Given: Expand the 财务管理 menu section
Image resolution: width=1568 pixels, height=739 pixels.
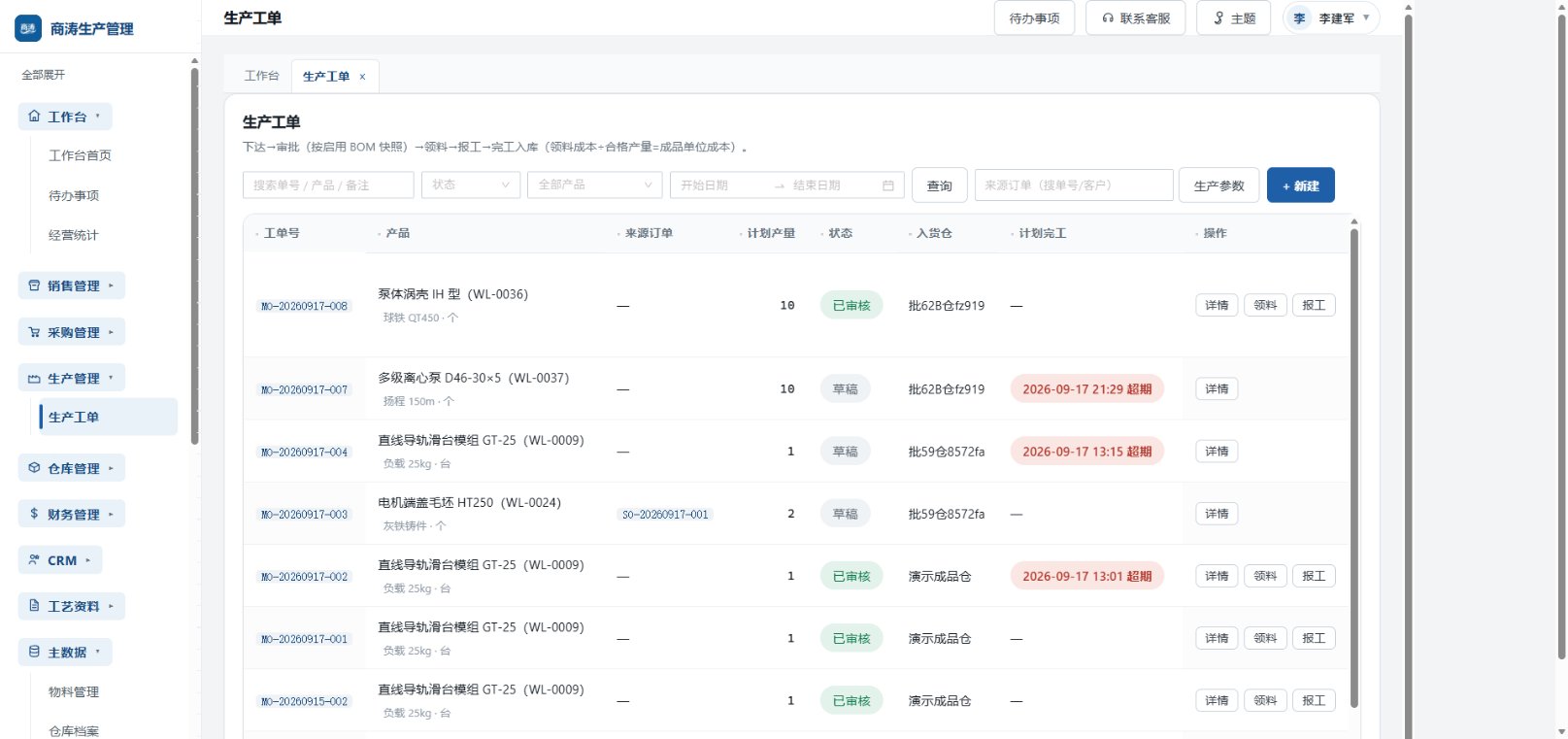Looking at the screenshot, I should pos(72,514).
